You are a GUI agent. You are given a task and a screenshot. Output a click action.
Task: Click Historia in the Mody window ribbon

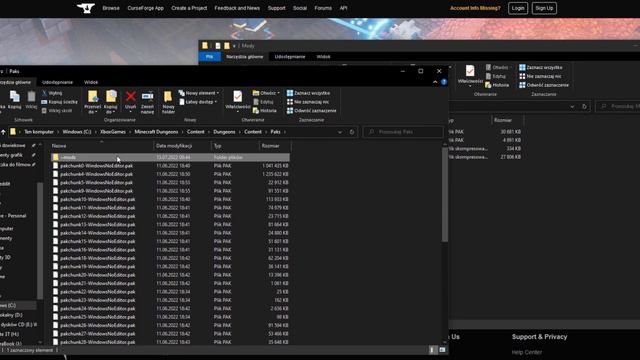497,85
